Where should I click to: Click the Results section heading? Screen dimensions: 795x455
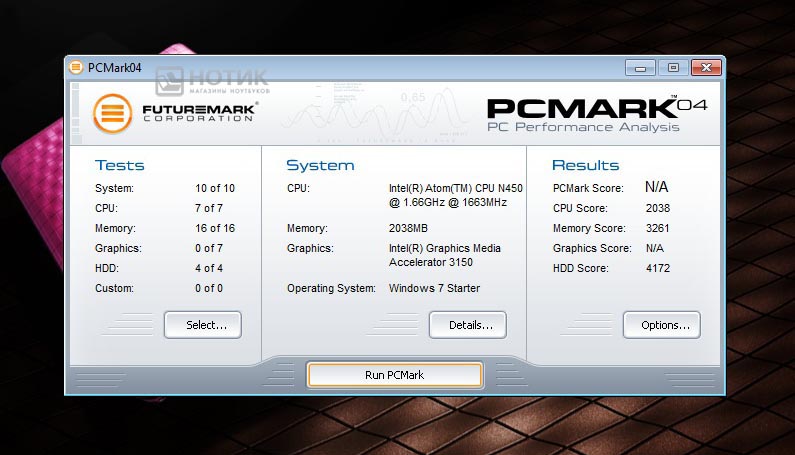[x=586, y=165]
